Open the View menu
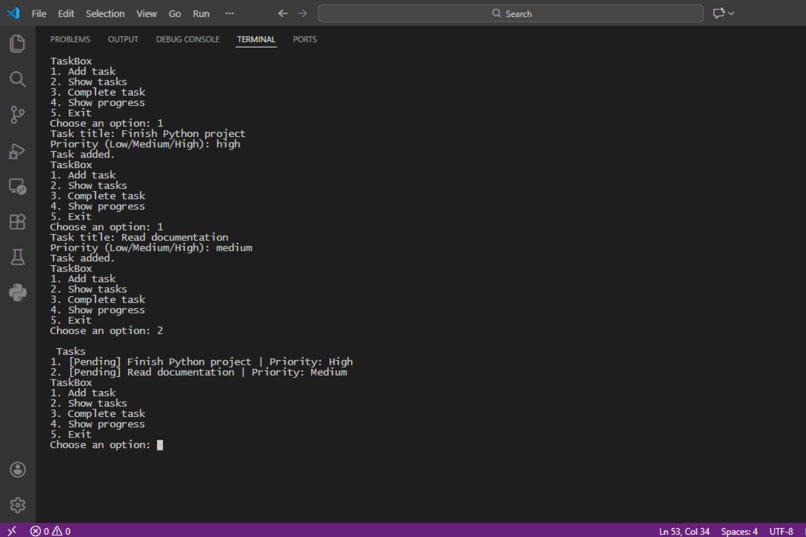 (146, 14)
